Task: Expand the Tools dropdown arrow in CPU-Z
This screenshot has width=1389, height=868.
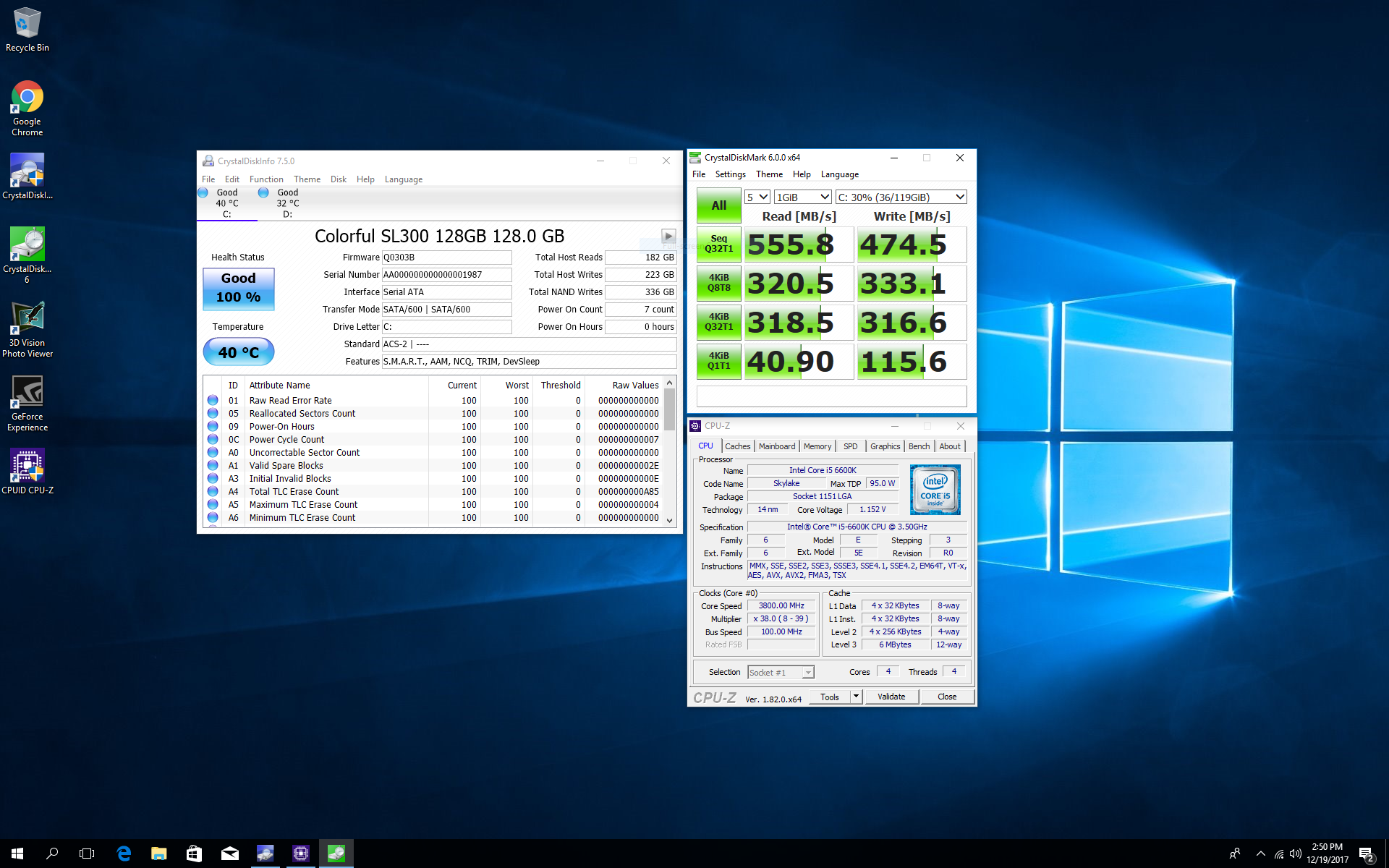Action: [x=856, y=697]
